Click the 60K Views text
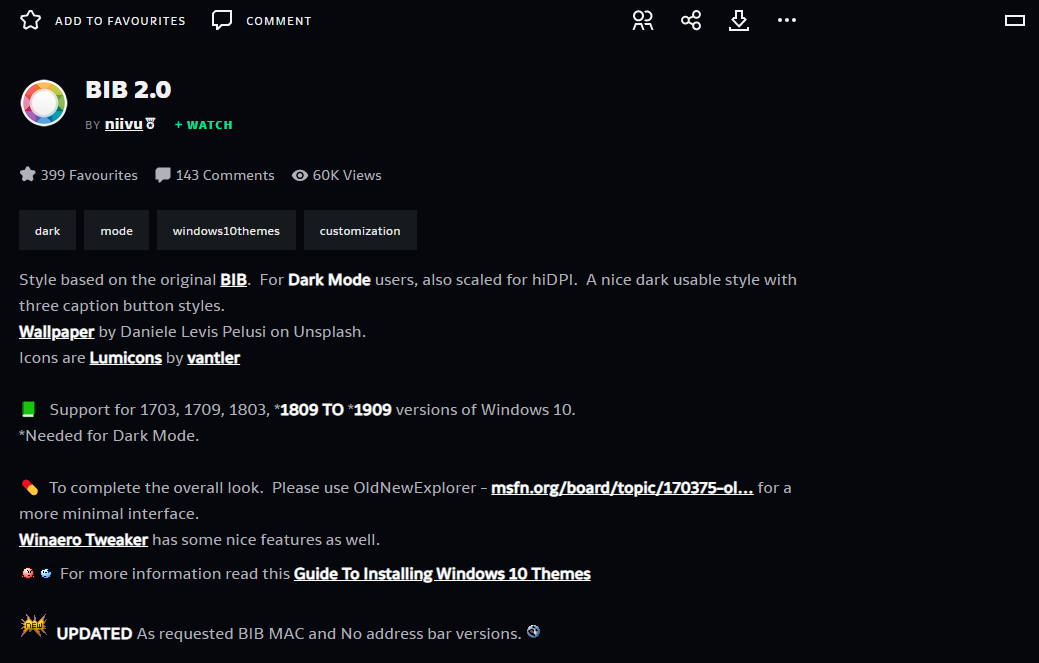 coord(347,175)
